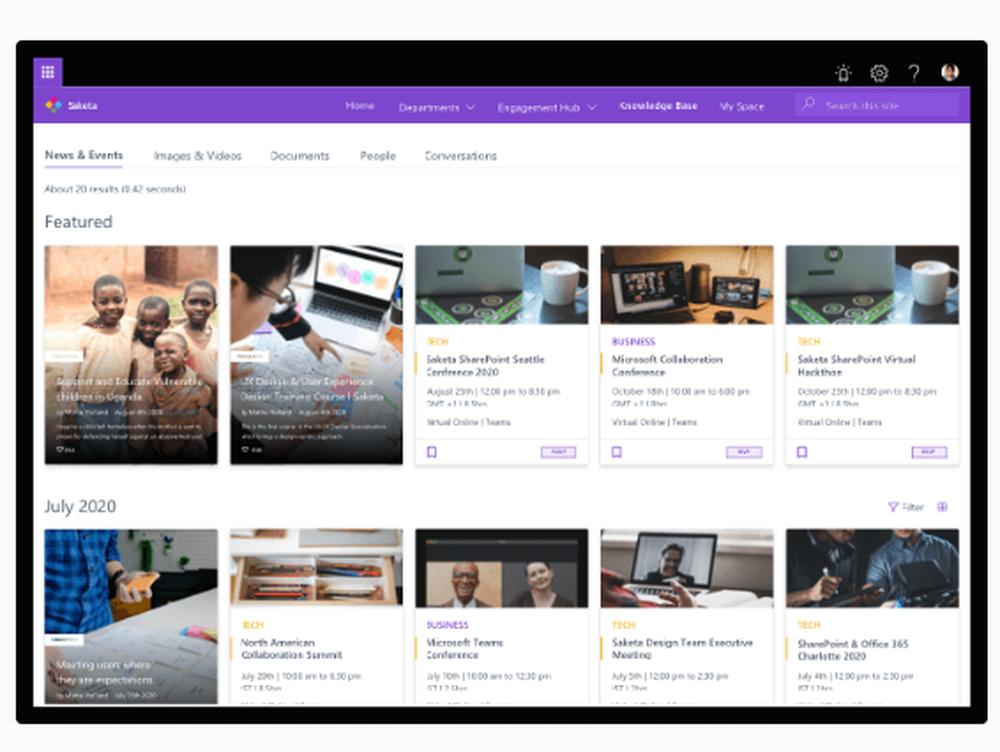This screenshot has height=752, width=1000.
Task: Open the Microsoft Teams Conference thumbnail
Action: [x=501, y=567]
